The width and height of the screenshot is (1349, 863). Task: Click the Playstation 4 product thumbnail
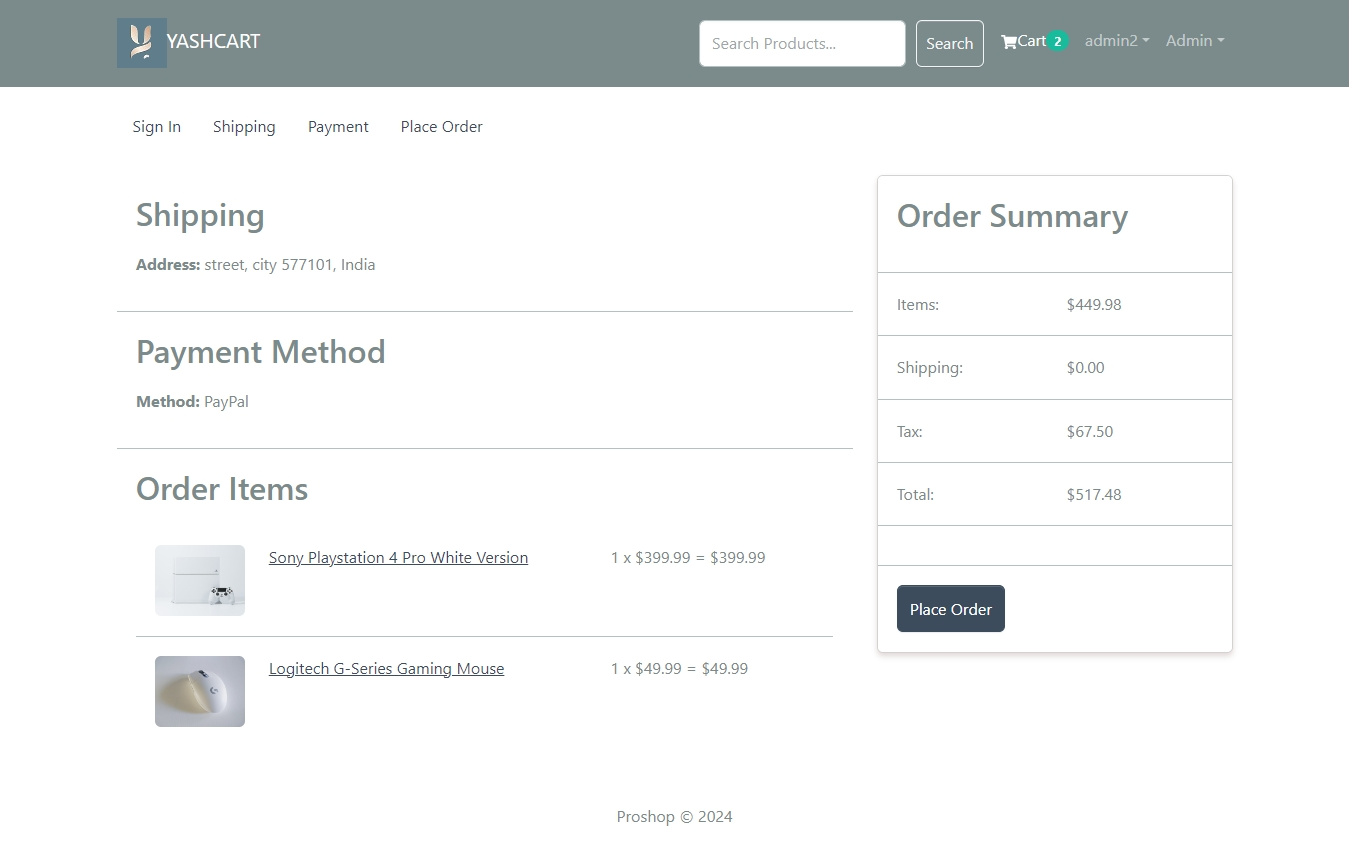pos(199,580)
